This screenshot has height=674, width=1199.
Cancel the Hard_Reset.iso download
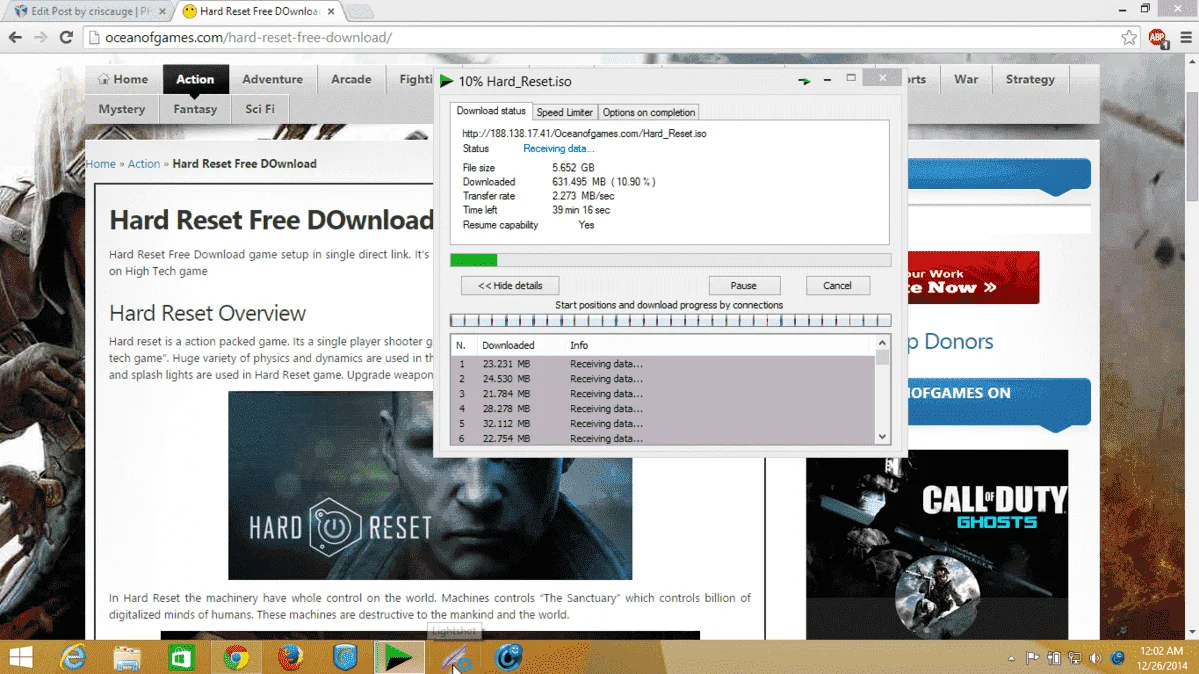(837, 285)
